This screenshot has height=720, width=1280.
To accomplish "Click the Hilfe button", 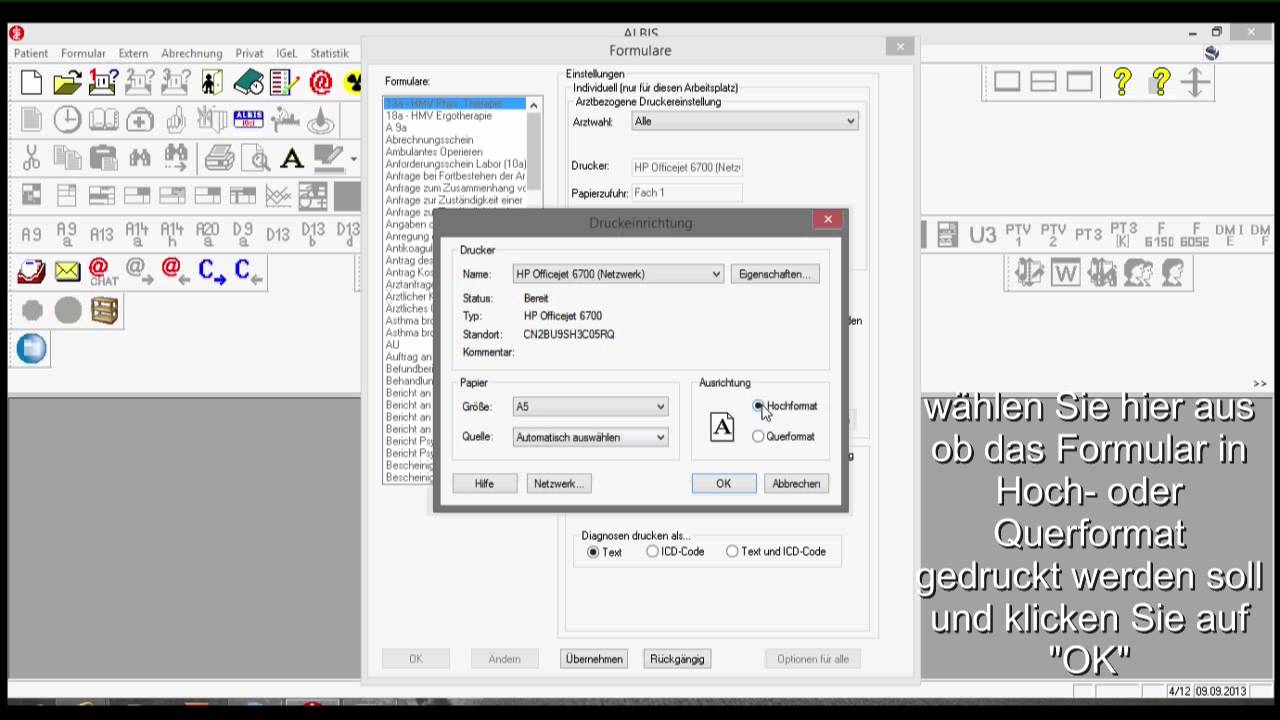I will 484,483.
